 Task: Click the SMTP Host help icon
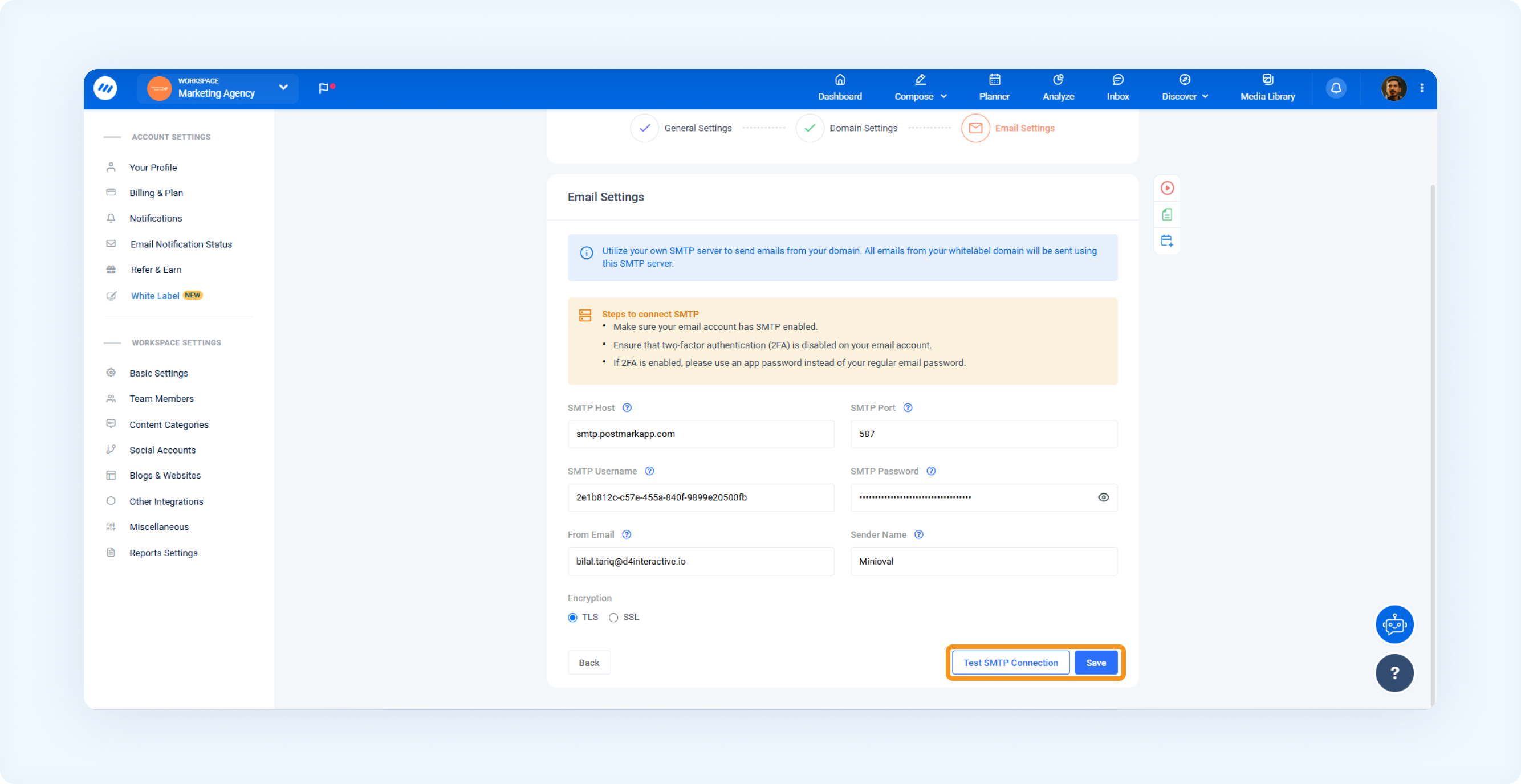627,407
